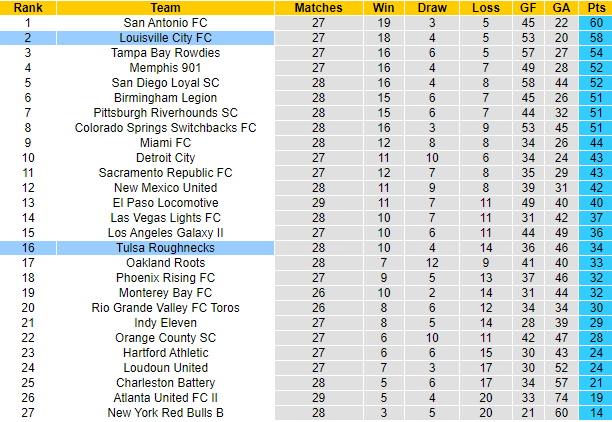Screen dimensions: 612x422
Task: Click on Memphis 901 team name
Action: click(165, 67)
